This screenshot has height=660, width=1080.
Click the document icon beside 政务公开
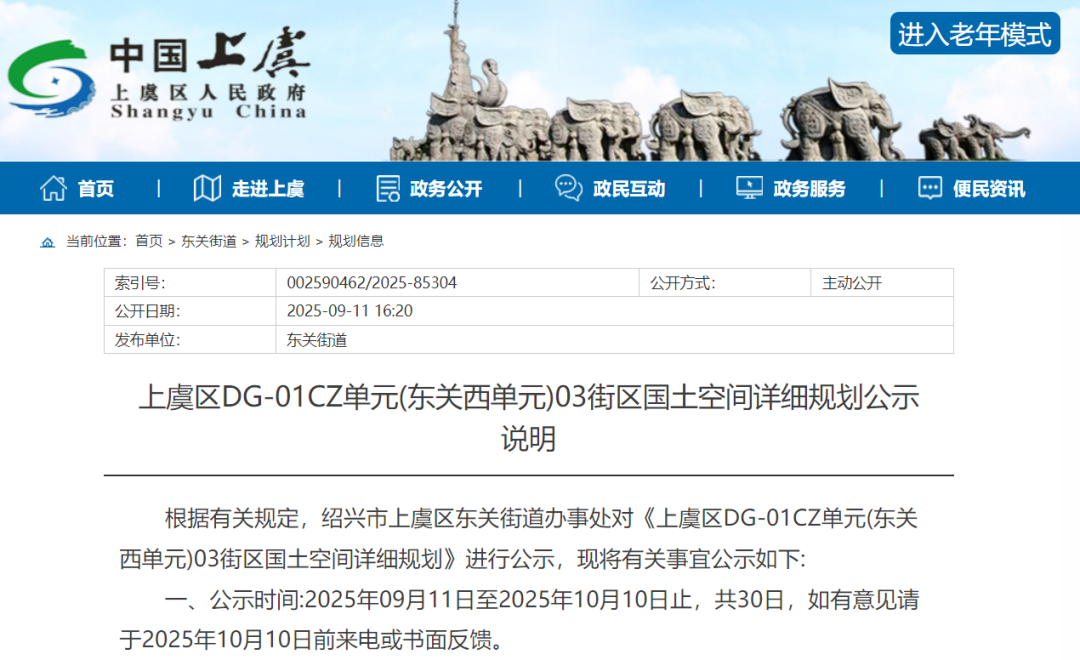[x=388, y=188]
